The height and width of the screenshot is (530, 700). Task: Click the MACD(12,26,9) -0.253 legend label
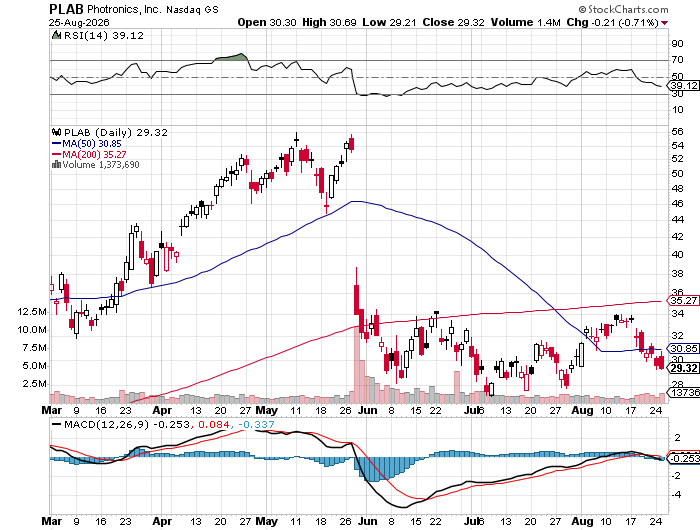(x=127, y=425)
